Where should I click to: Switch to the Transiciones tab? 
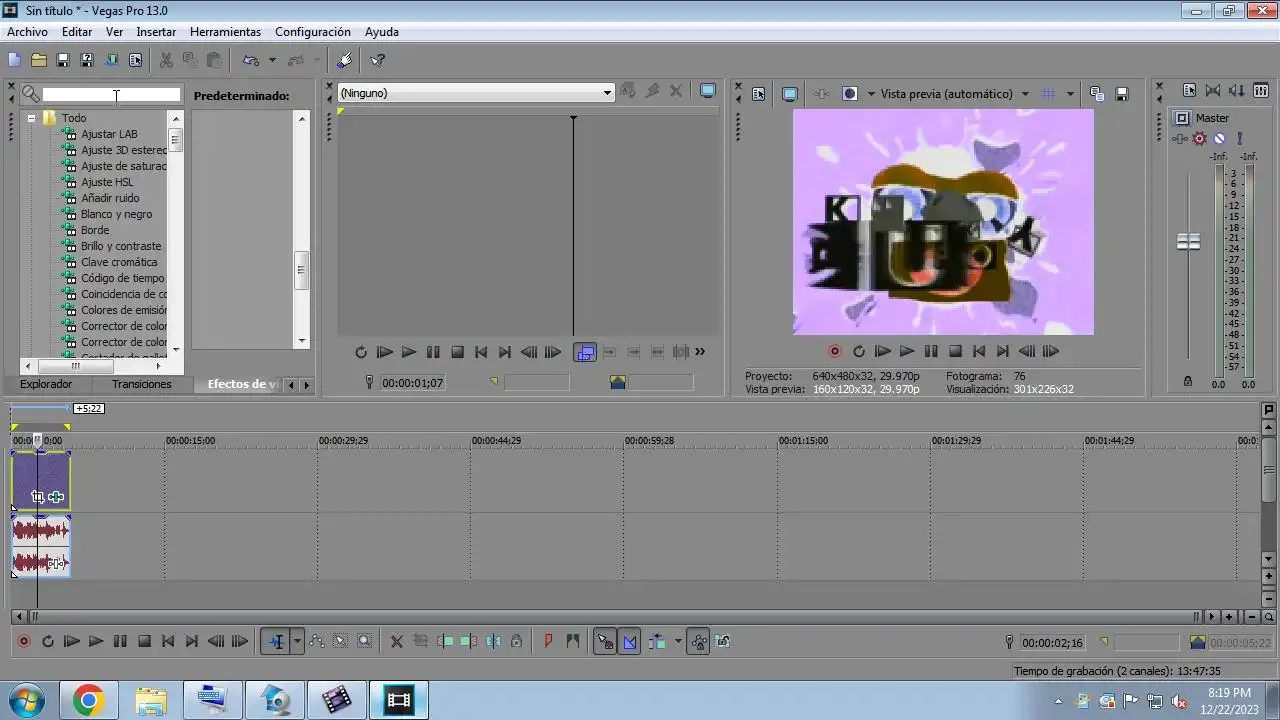142,384
